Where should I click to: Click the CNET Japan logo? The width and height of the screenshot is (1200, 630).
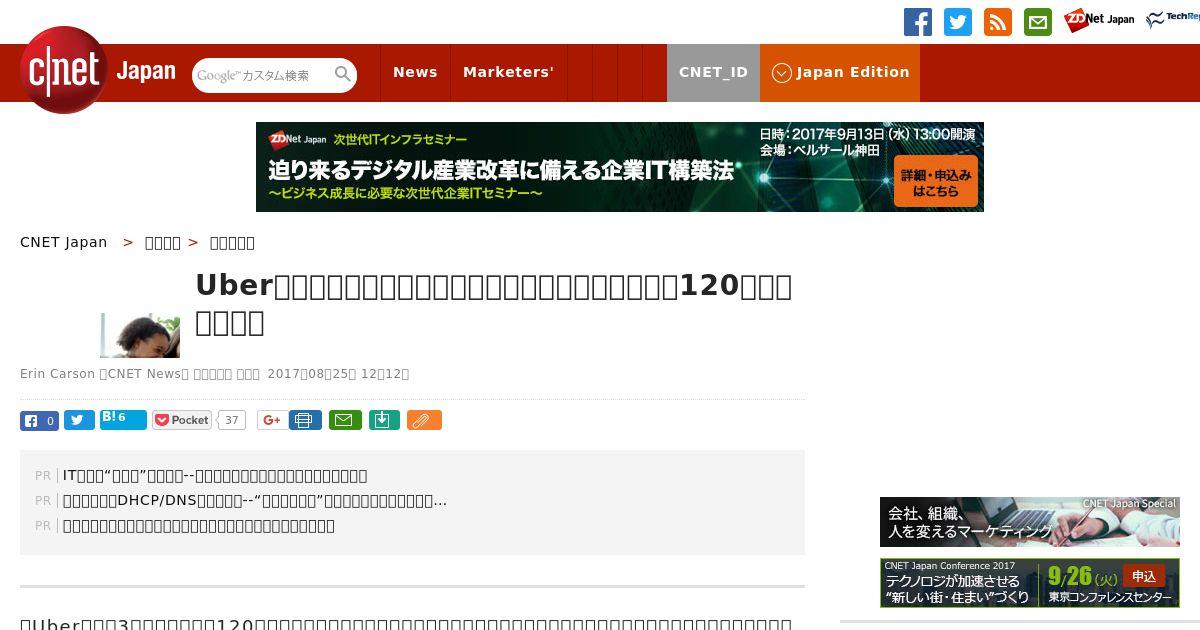[x=98, y=70]
